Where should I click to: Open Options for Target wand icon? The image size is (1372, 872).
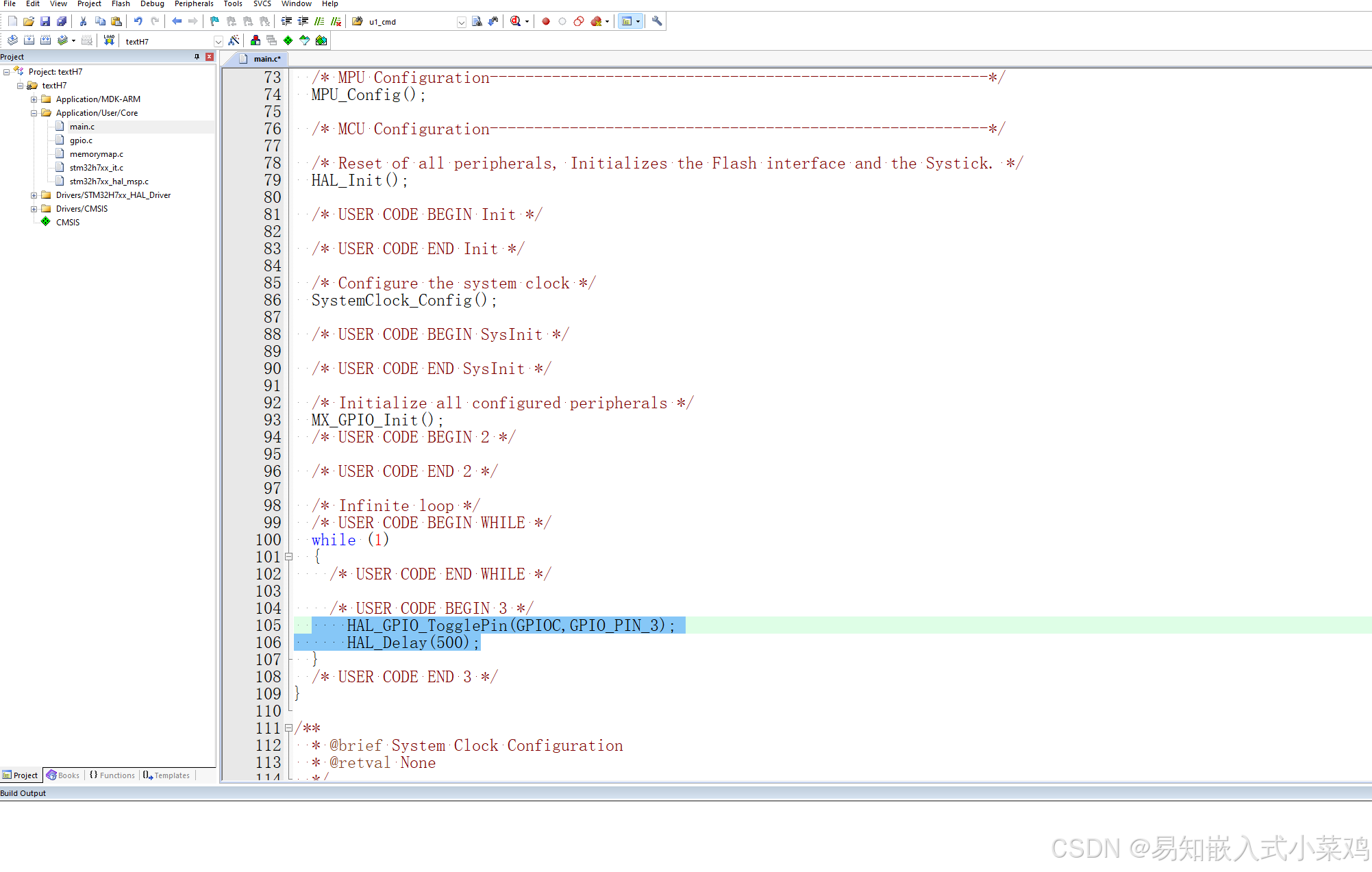[x=234, y=40]
